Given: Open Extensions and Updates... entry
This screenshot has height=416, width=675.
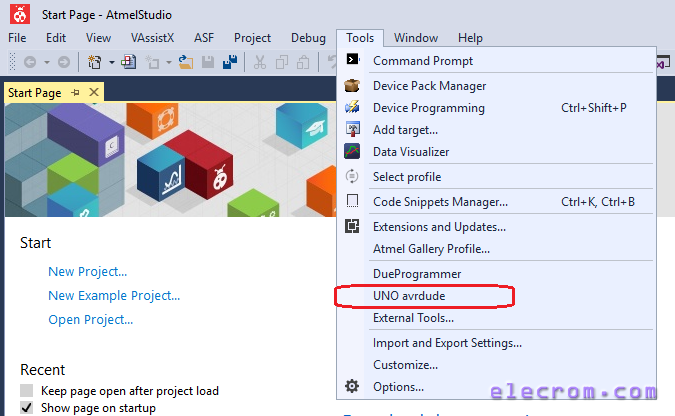Looking at the screenshot, I should [496, 227].
